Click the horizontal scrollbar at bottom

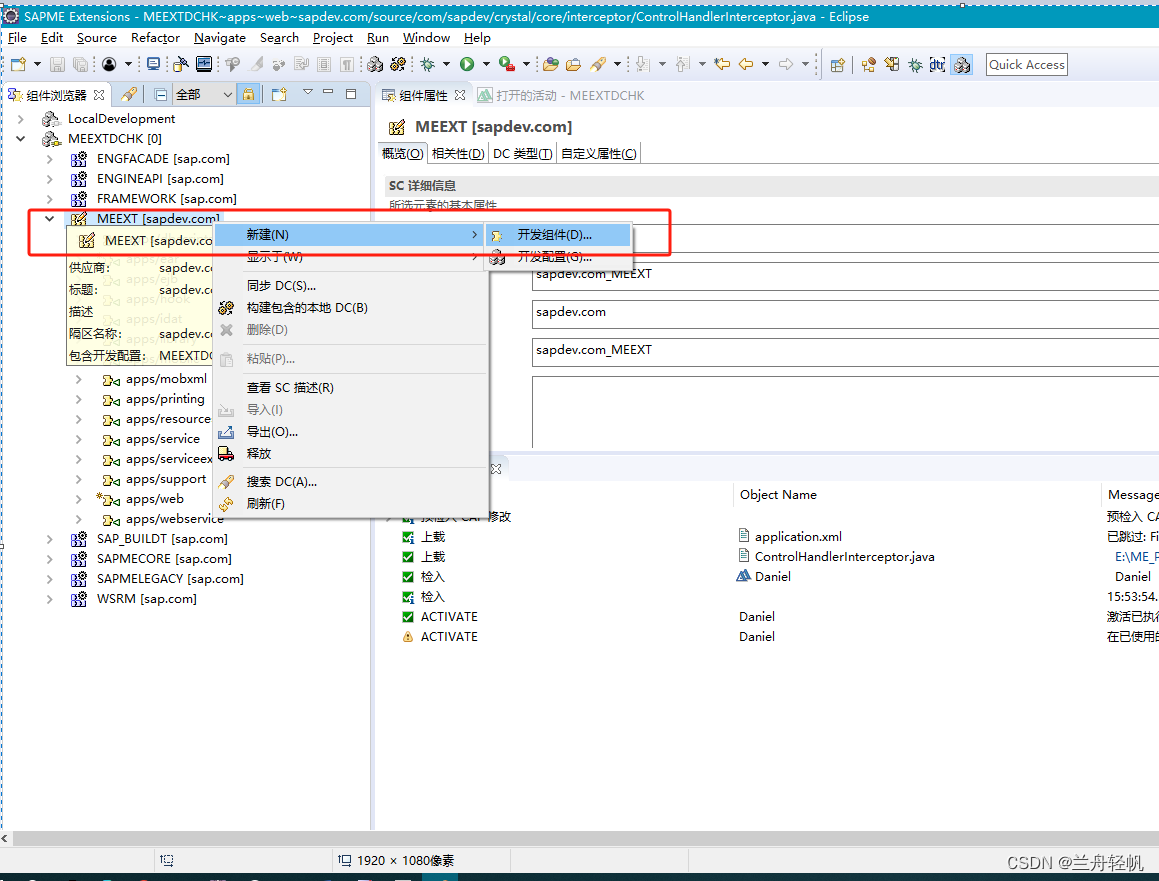pos(584,839)
